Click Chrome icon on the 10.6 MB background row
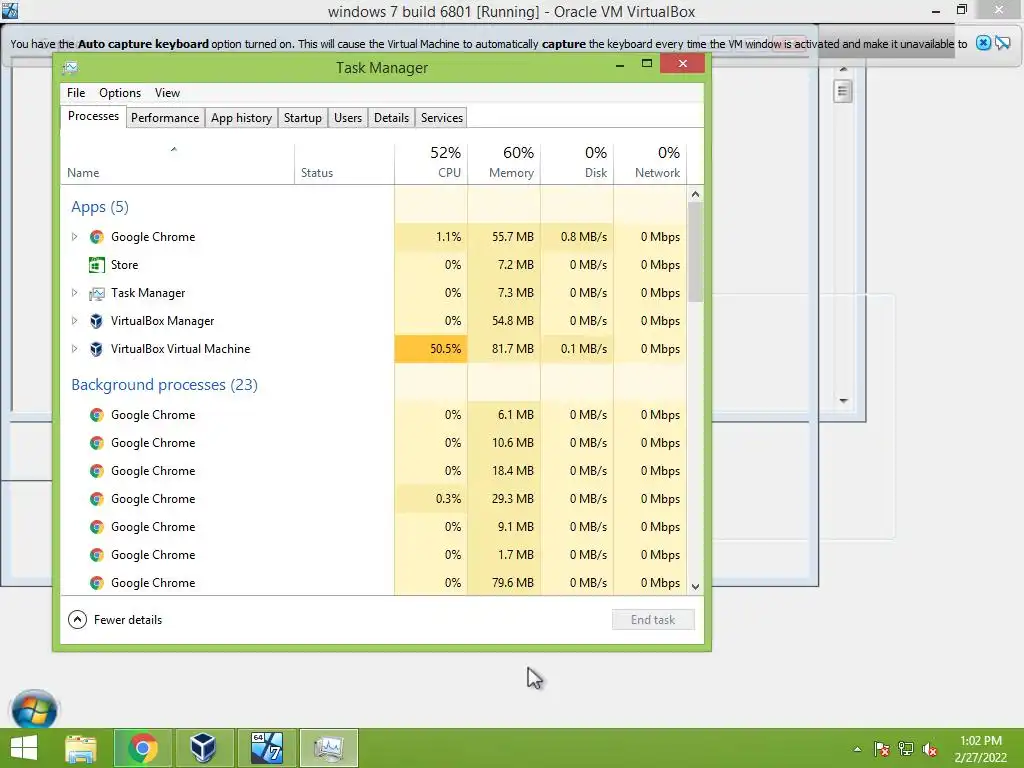The height and width of the screenshot is (768, 1024). 97,443
